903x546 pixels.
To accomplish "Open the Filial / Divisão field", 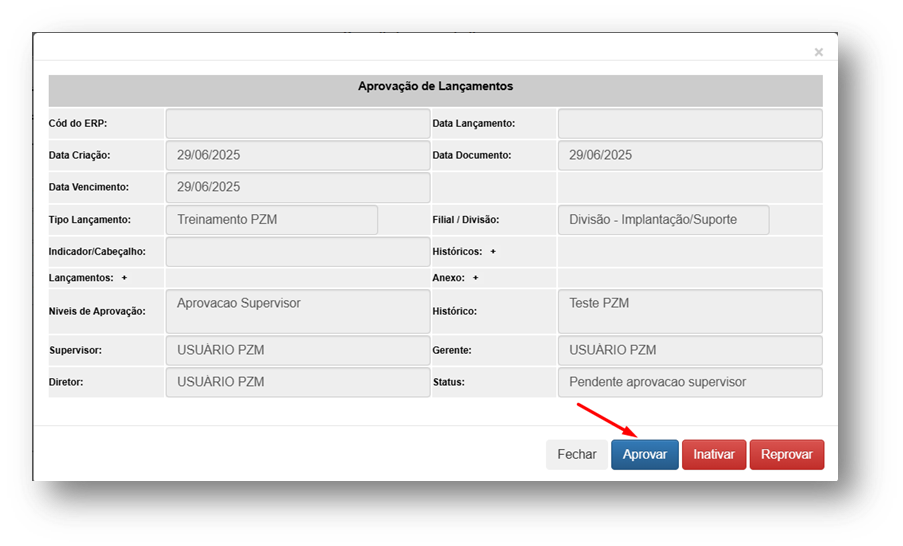I will [663, 220].
